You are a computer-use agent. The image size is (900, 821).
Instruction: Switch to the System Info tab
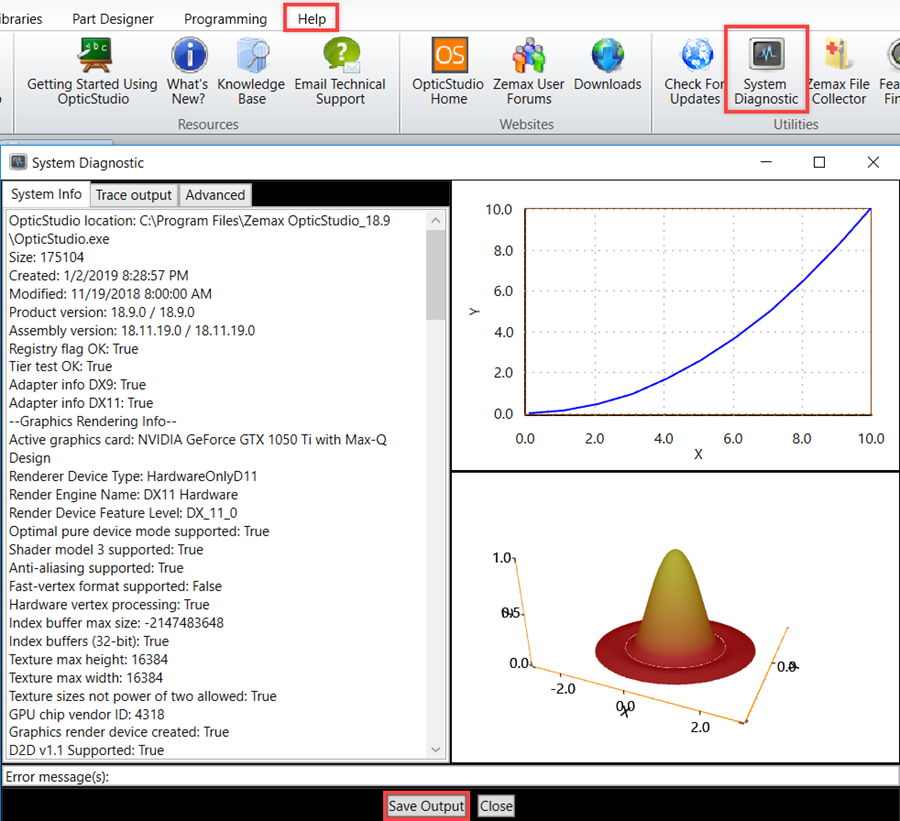pos(46,194)
